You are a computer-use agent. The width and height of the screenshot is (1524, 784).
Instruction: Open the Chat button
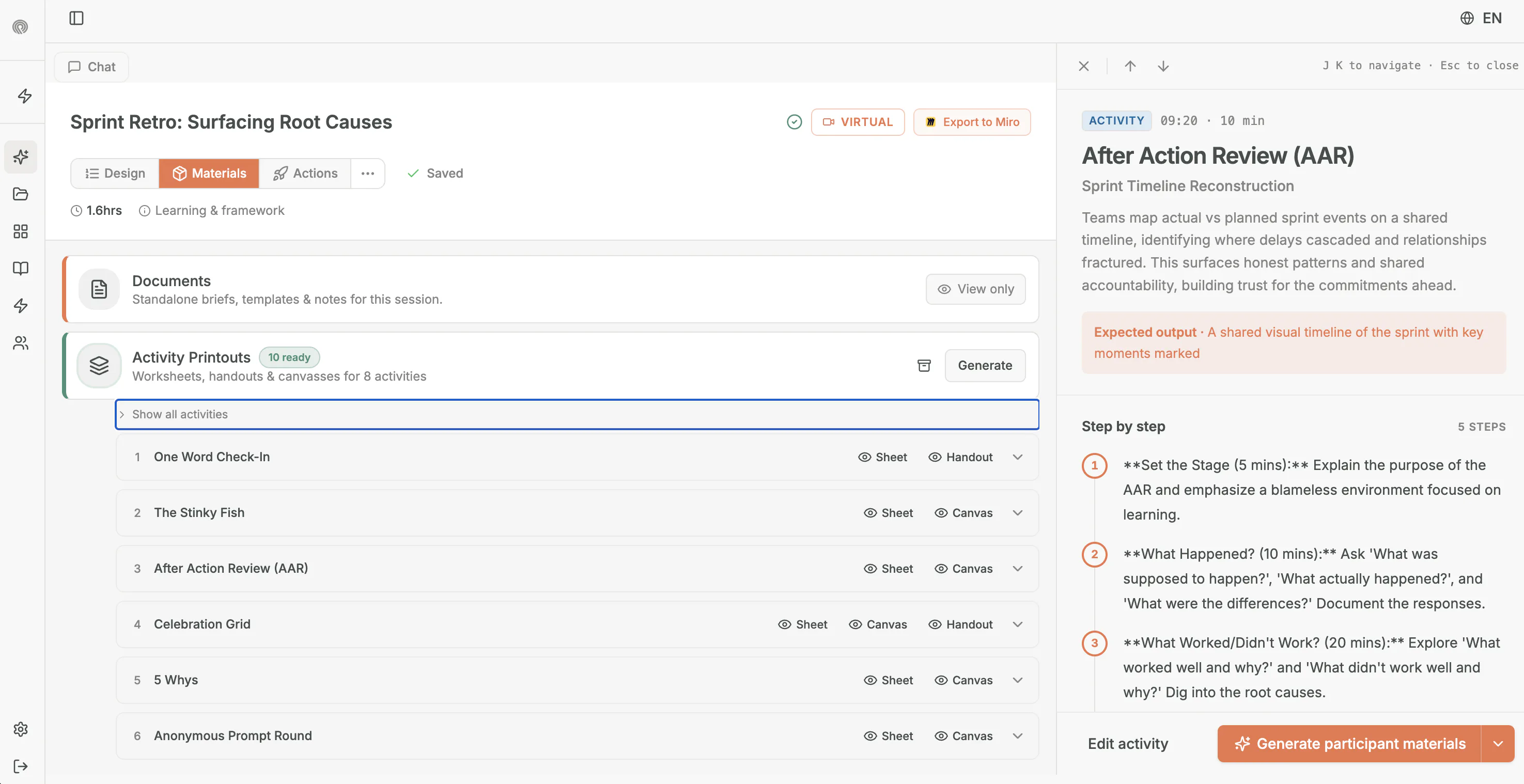point(92,67)
